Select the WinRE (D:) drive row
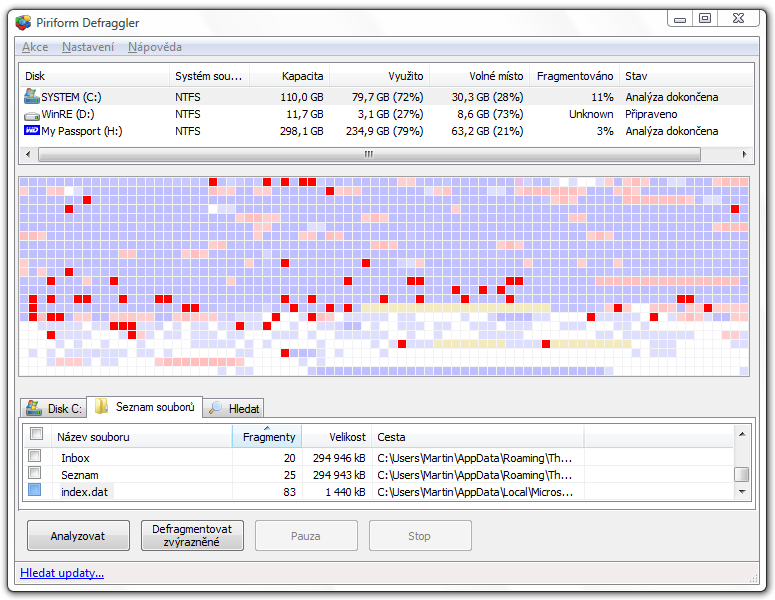Image resolution: width=775 pixels, height=600 pixels. 387,114
